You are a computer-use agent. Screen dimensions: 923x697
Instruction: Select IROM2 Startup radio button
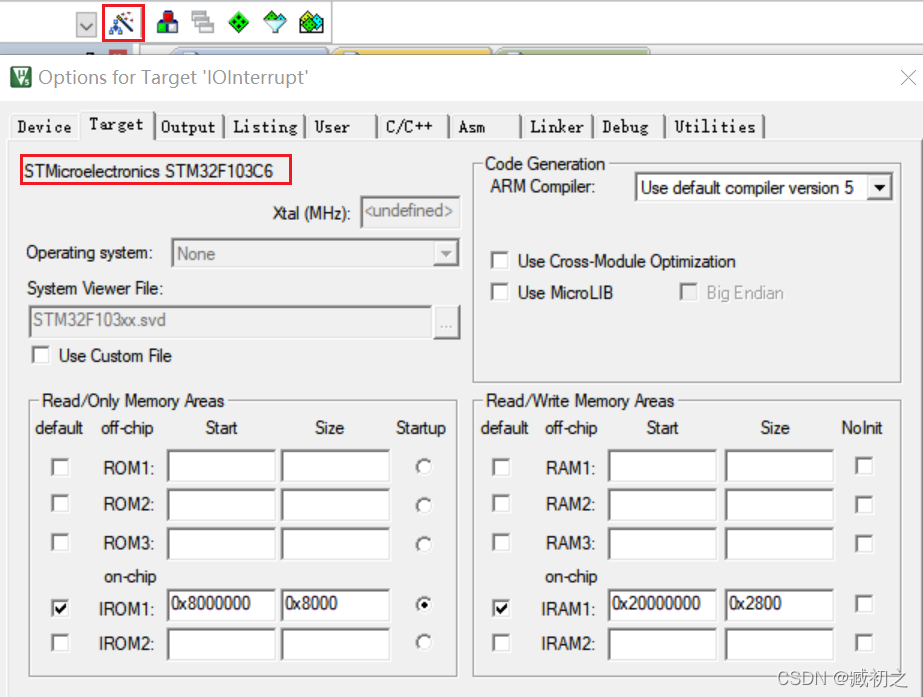coord(423,642)
